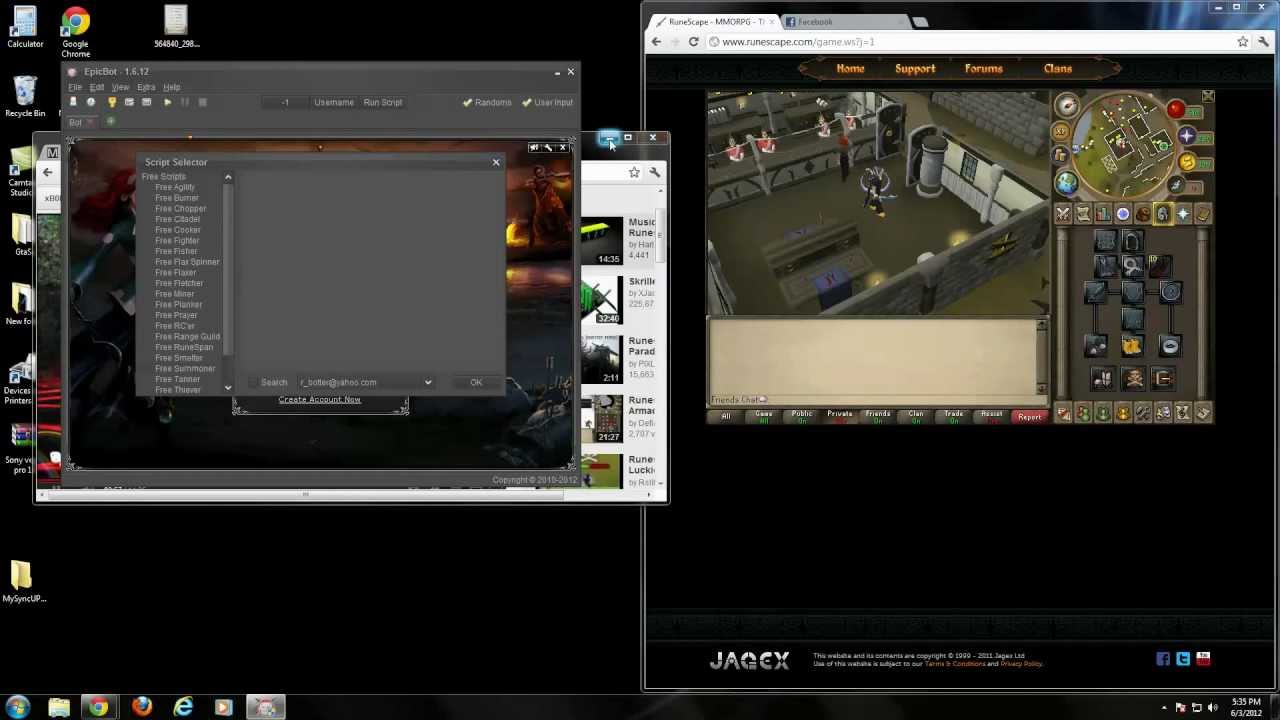1280x720 pixels.
Task: Select Free Cooker script
Action: click(178, 230)
